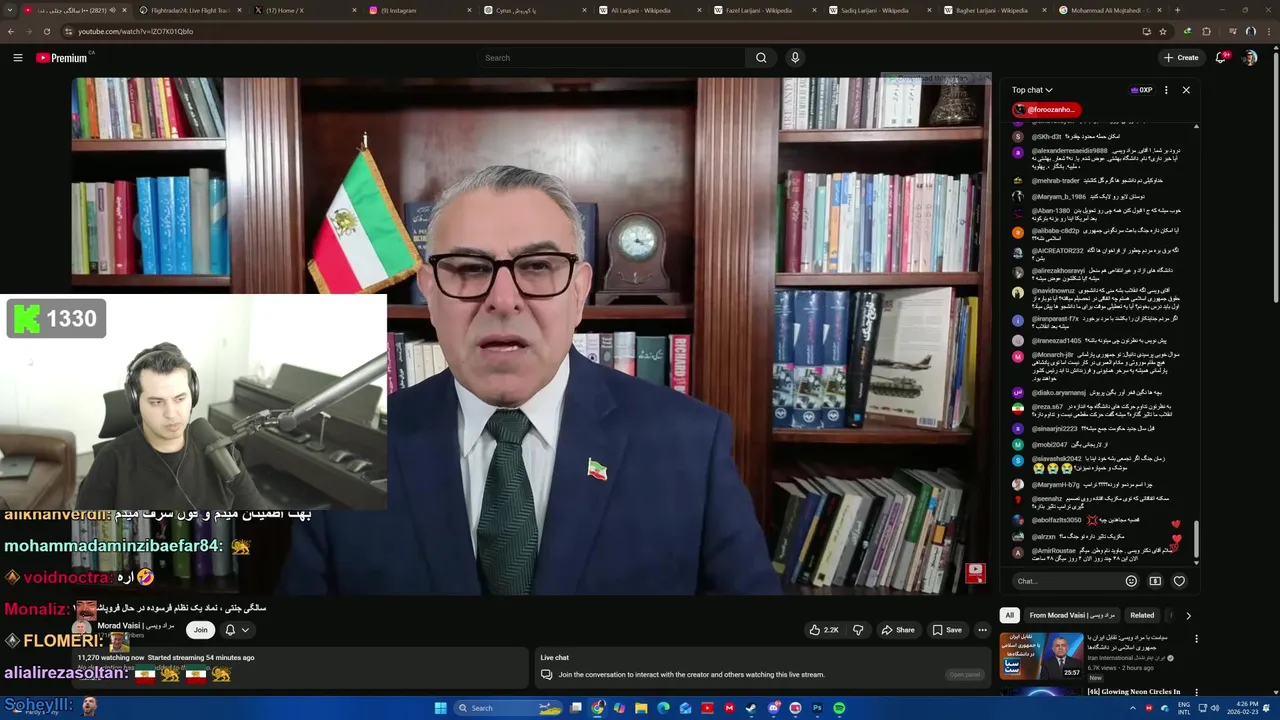
Task: Click chat username @Maryam_b_1986
Action: click(x=1058, y=196)
